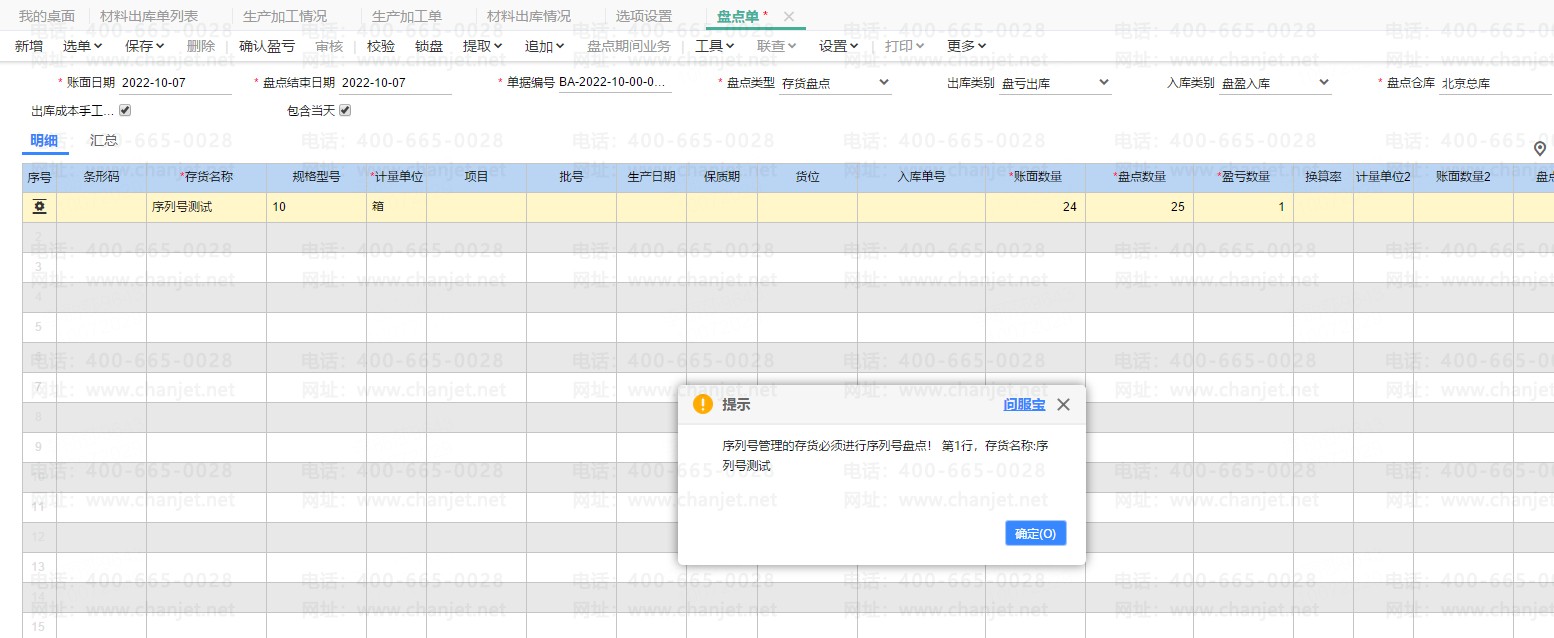
Task: Click the orange warning icon in the dialog
Action: pos(703,404)
